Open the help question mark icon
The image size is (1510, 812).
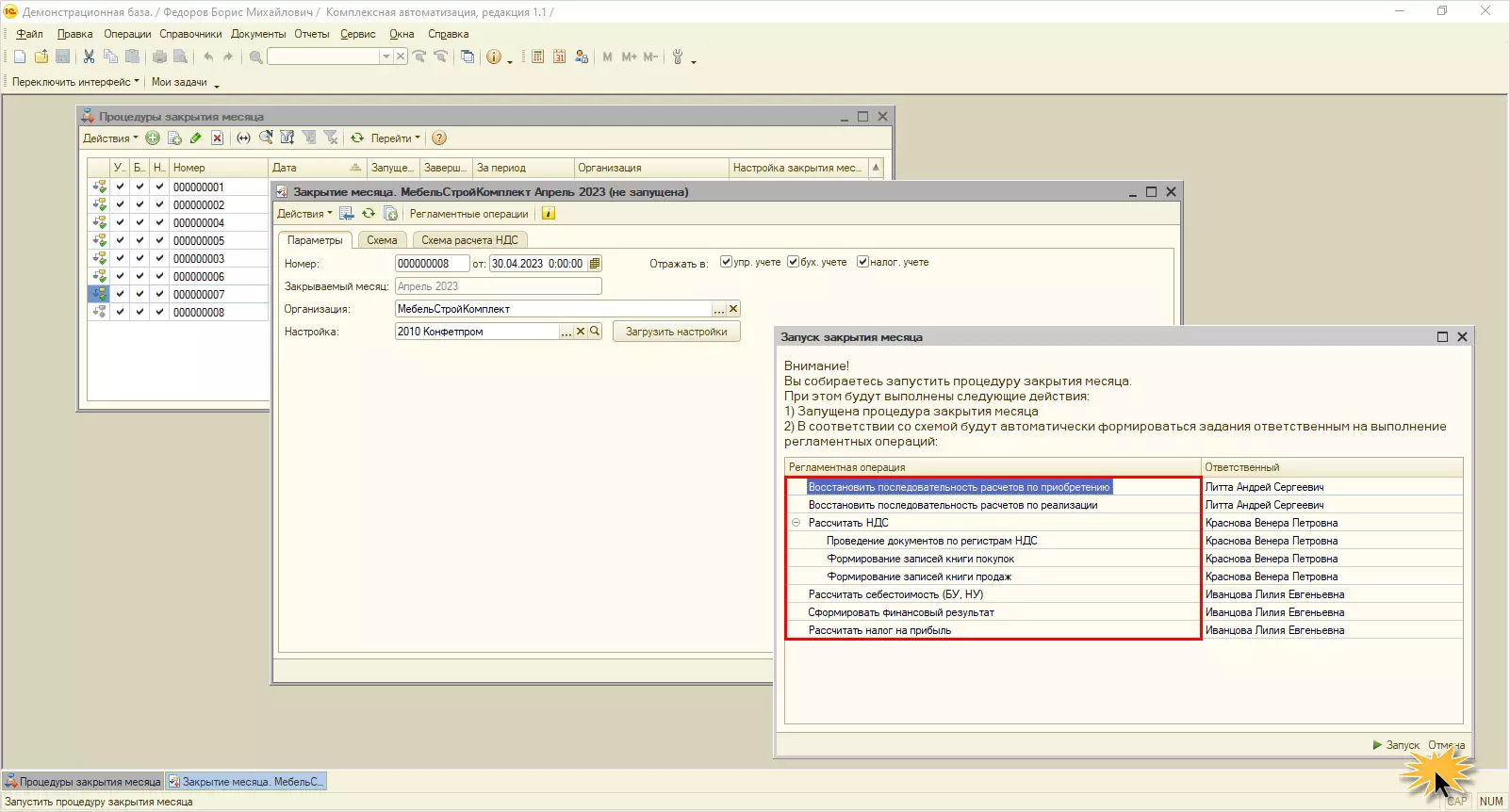(x=439, y=138)
